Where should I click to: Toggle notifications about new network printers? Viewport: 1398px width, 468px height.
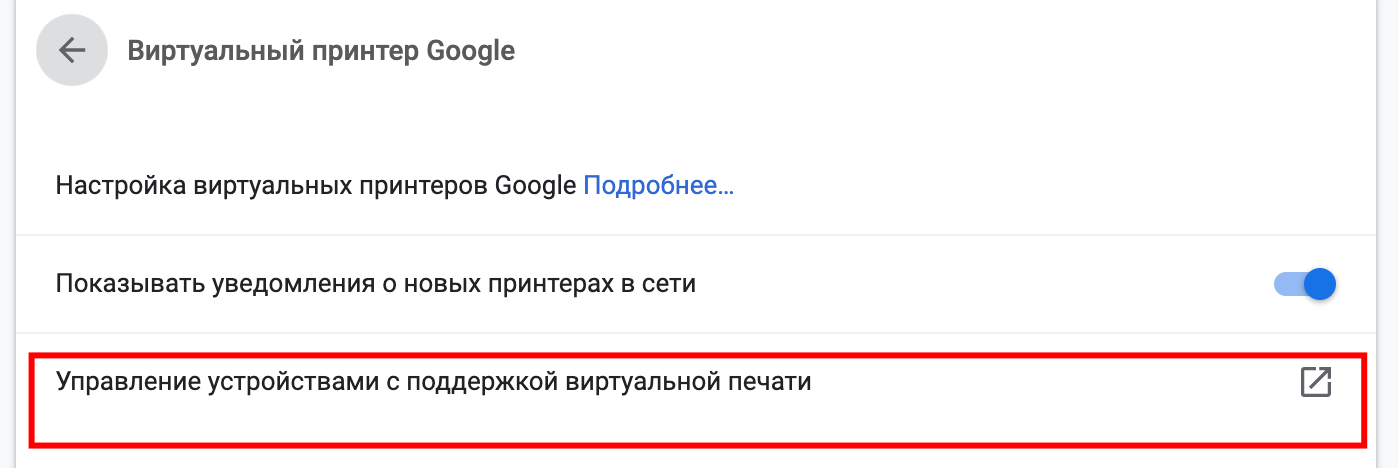click(x=1305, y=284)
